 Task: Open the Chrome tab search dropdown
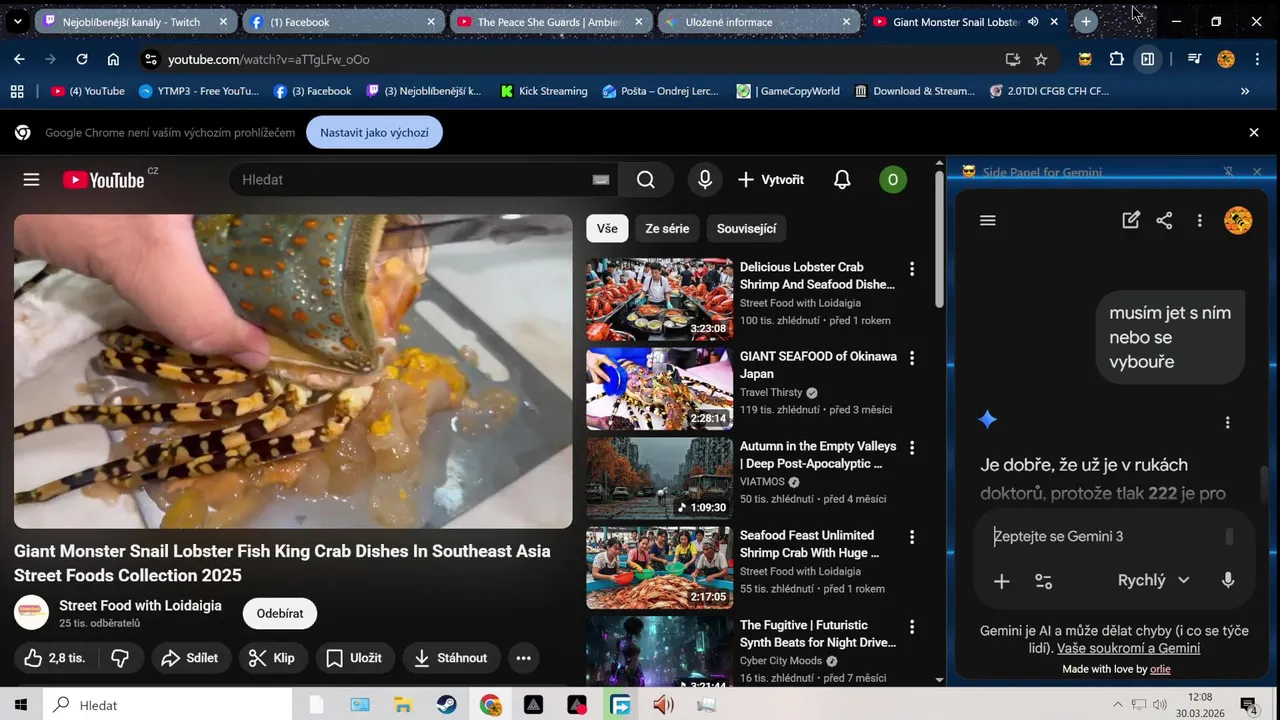pos(17,21)
